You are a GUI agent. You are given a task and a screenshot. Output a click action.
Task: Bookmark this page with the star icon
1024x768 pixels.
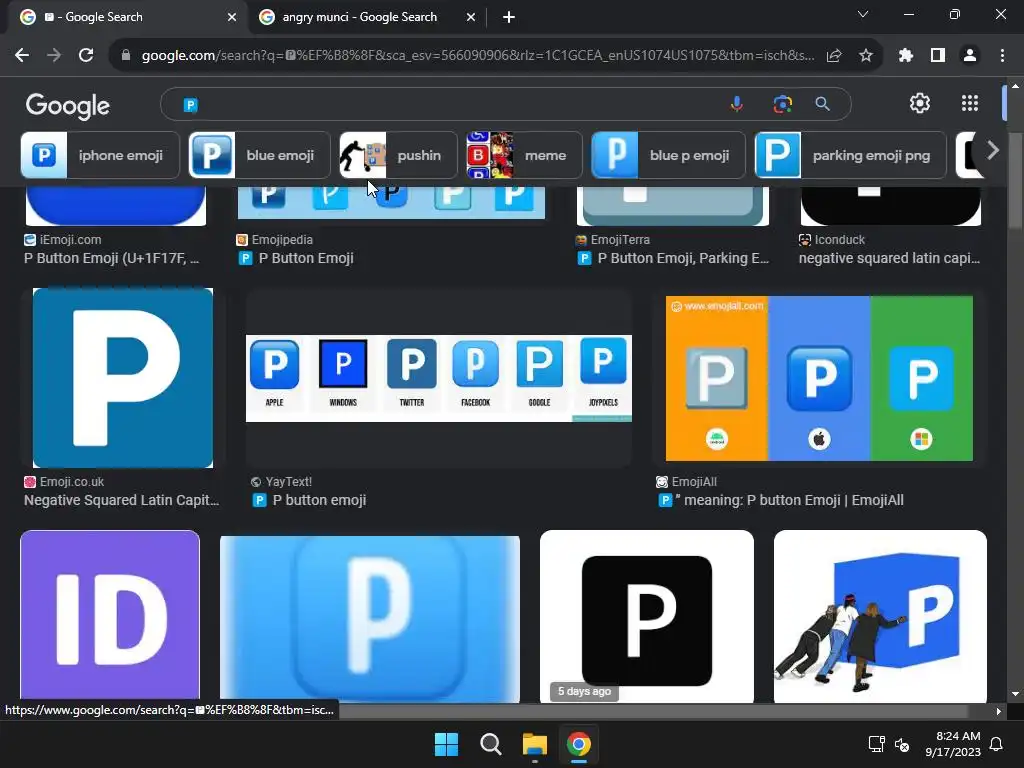pyautogui.click(x=866, y=56)
